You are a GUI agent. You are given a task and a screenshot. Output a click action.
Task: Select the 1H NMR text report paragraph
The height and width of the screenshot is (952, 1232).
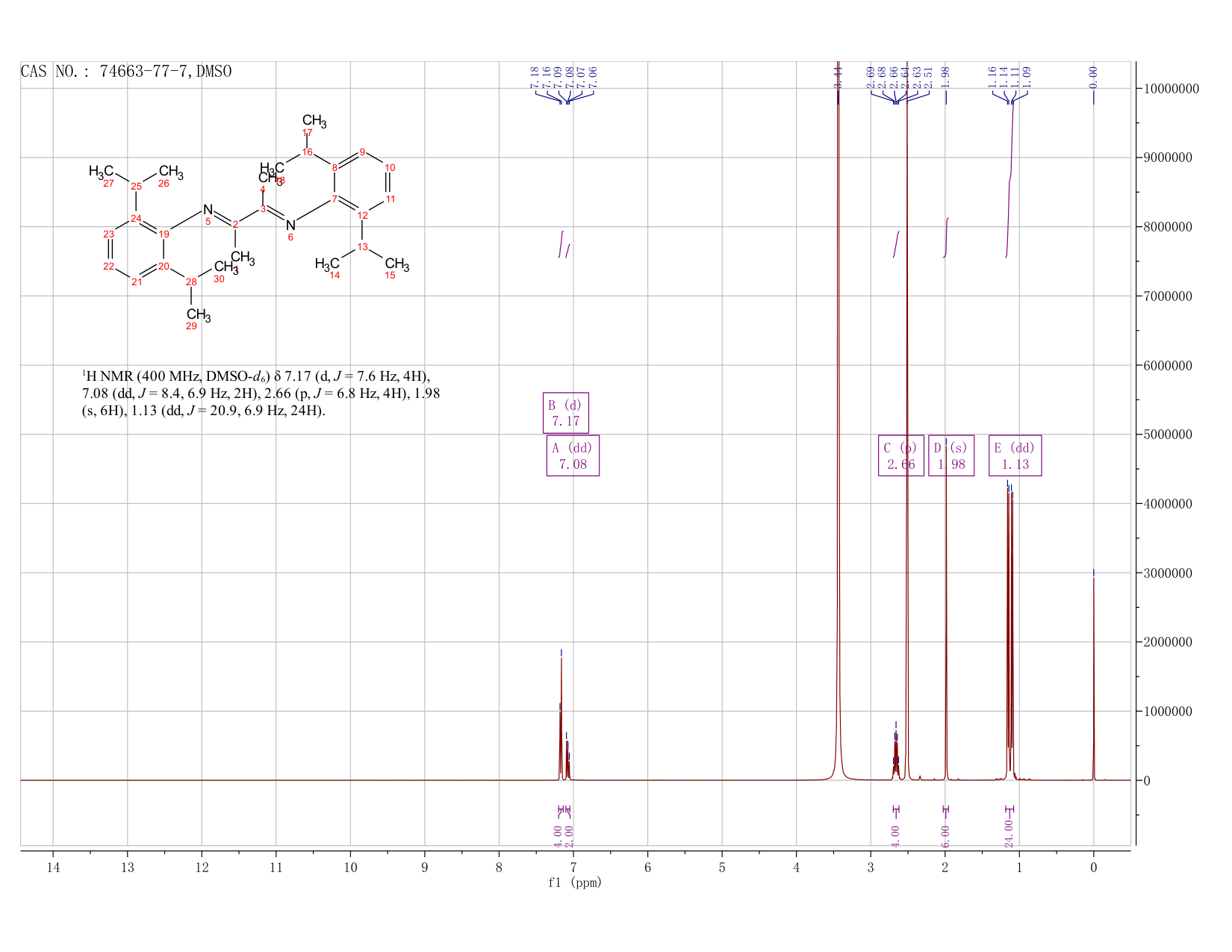(261, 393)
